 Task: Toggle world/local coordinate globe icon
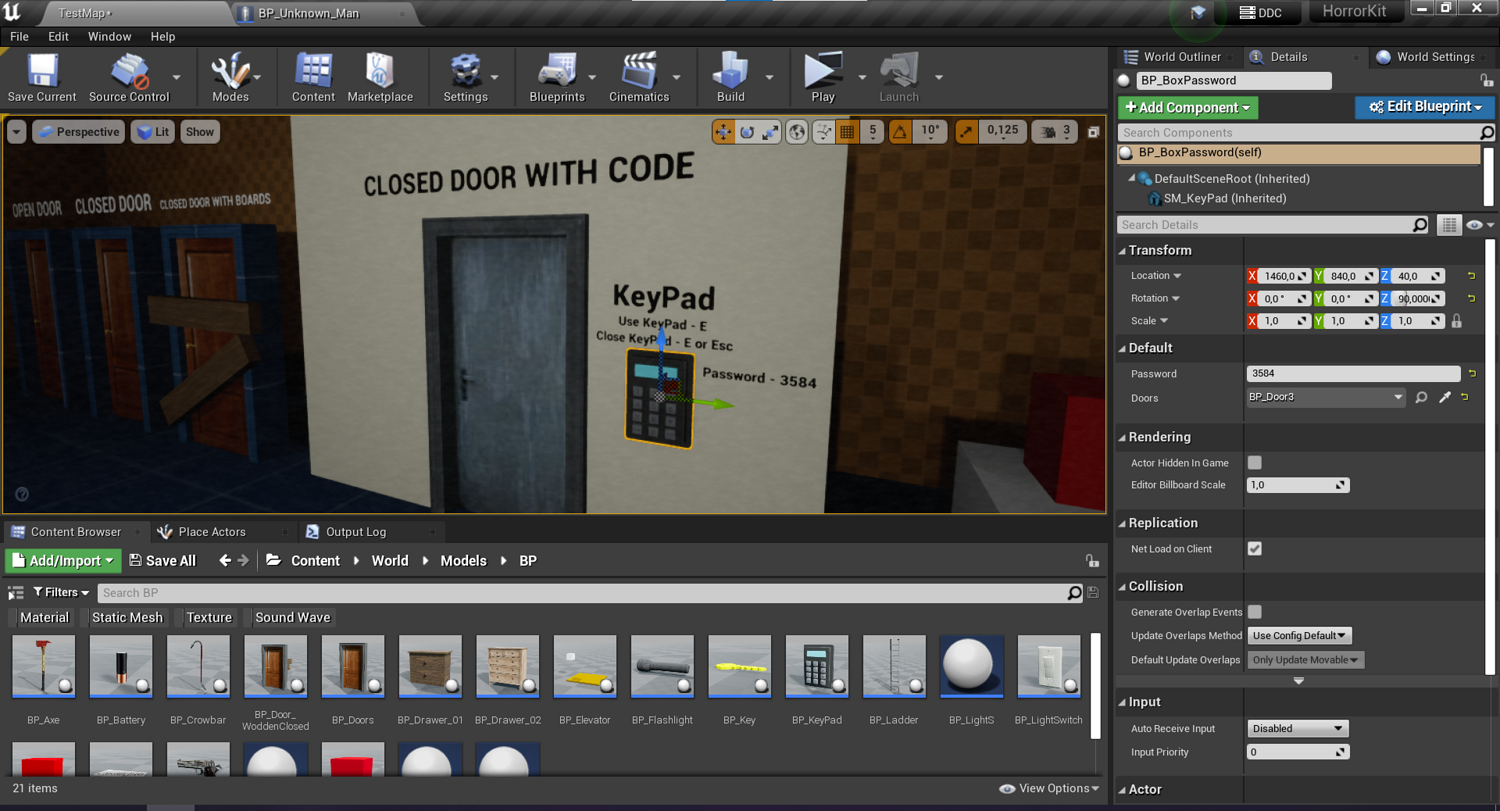(797, 131)
